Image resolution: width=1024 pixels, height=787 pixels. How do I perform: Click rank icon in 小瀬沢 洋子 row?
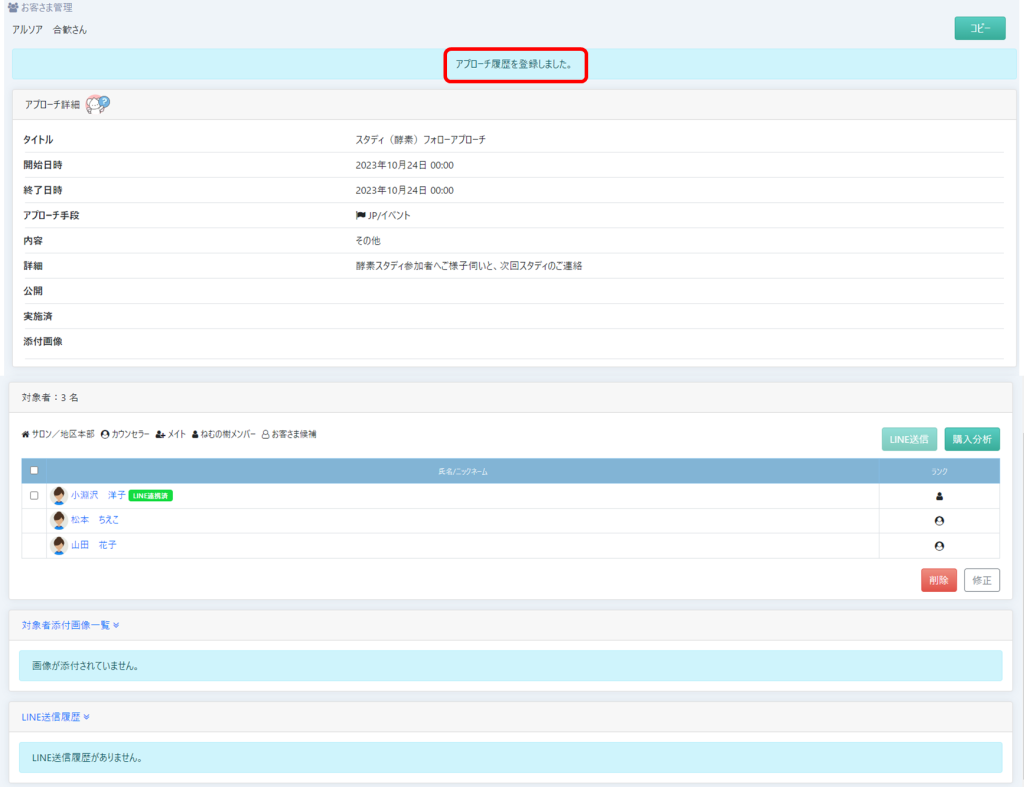coord(939,496)
